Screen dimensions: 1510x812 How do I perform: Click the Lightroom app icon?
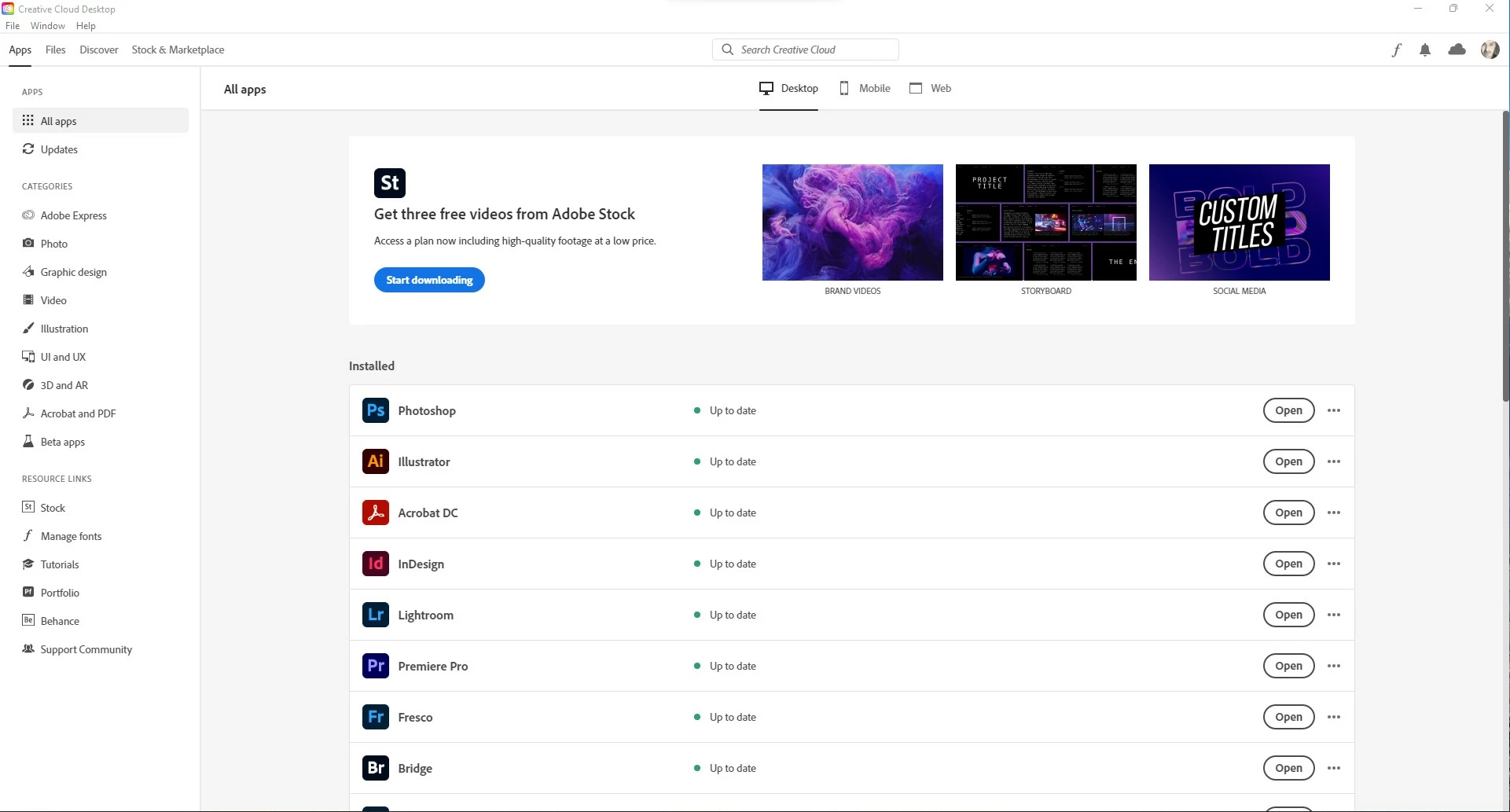(376, 615)
